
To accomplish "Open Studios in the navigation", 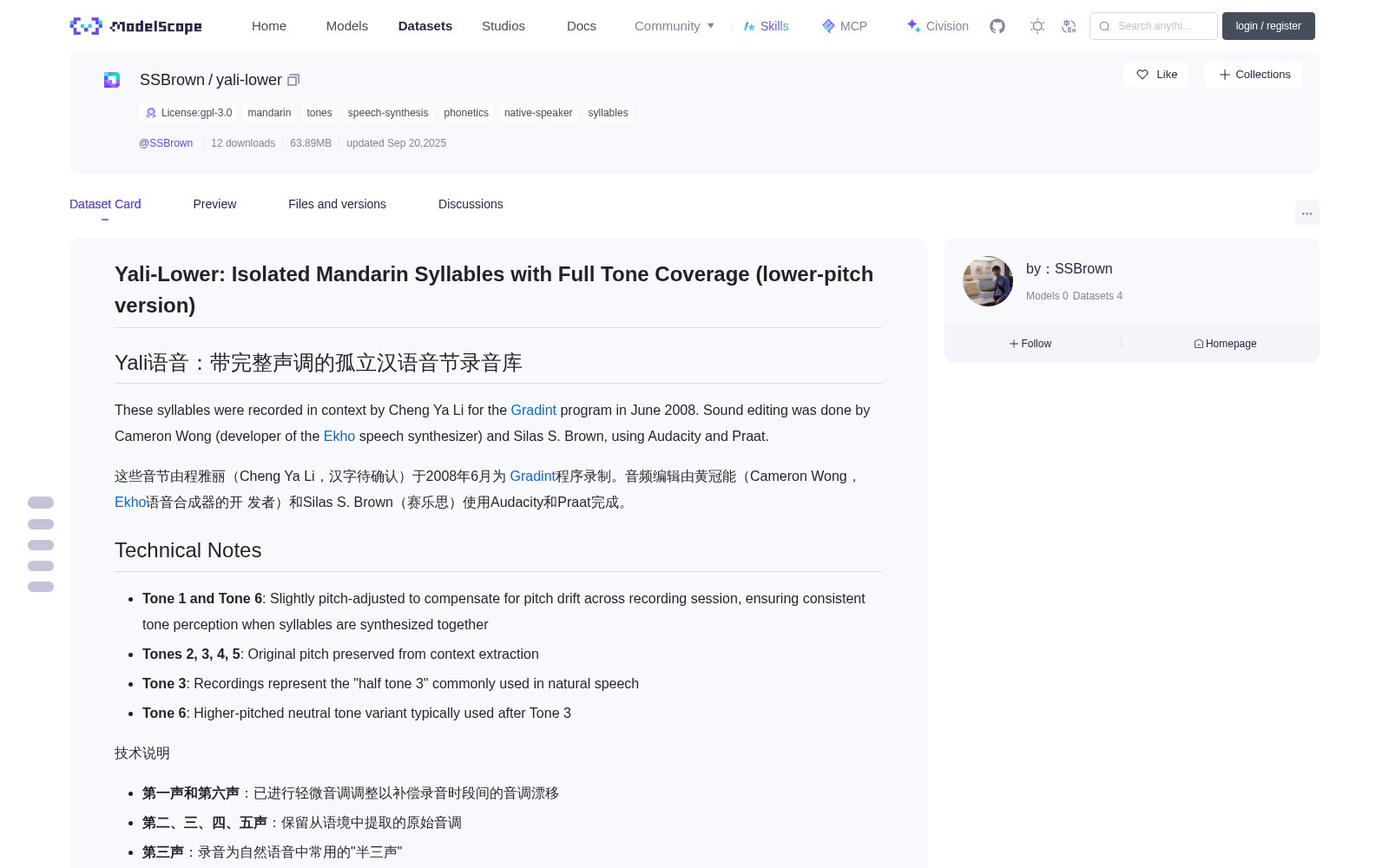I will [x=504, y=26].
